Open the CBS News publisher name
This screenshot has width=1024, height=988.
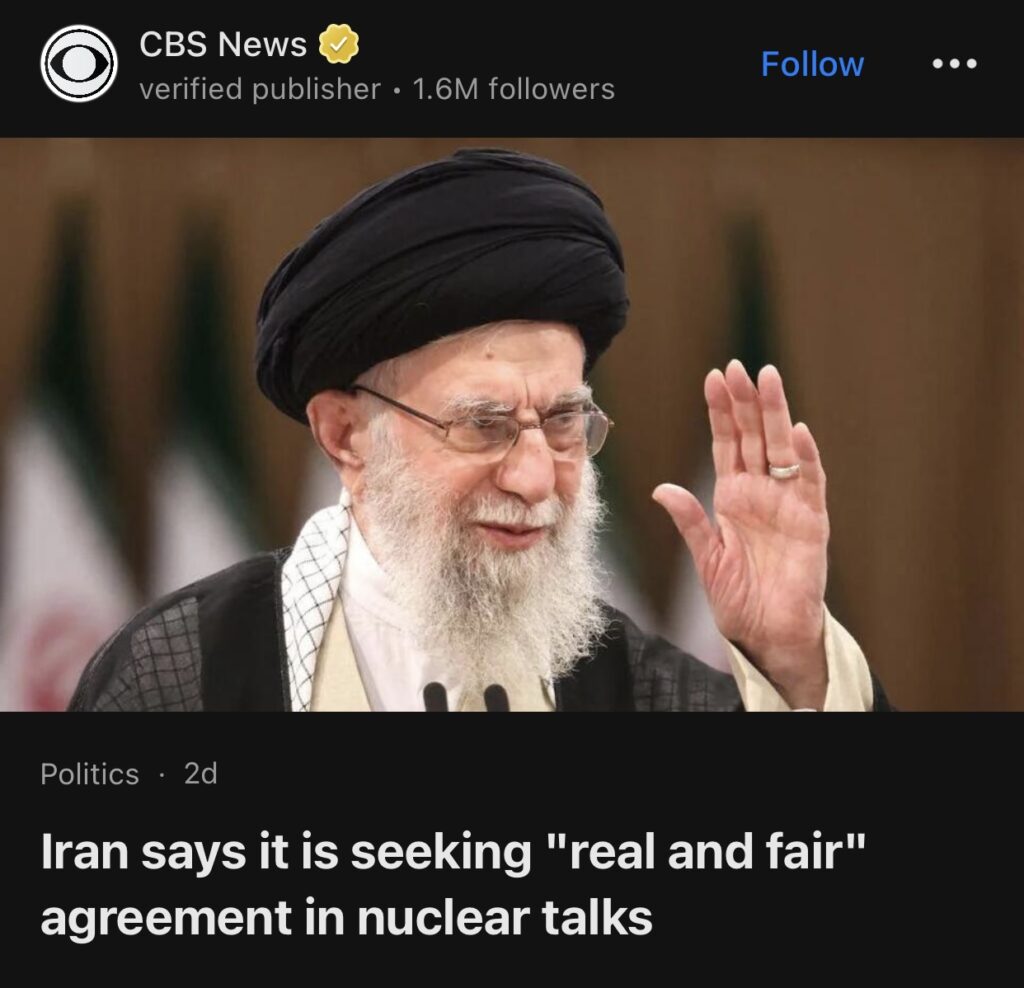click(x=223, y=44)
